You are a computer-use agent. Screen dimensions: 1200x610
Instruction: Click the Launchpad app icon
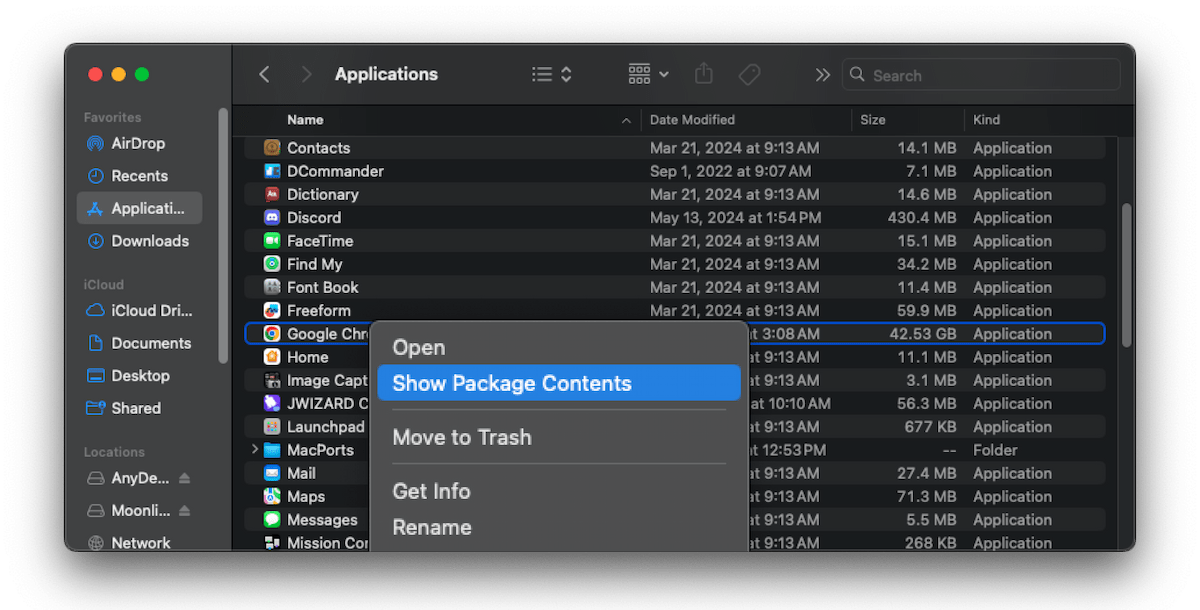point(272,427)
